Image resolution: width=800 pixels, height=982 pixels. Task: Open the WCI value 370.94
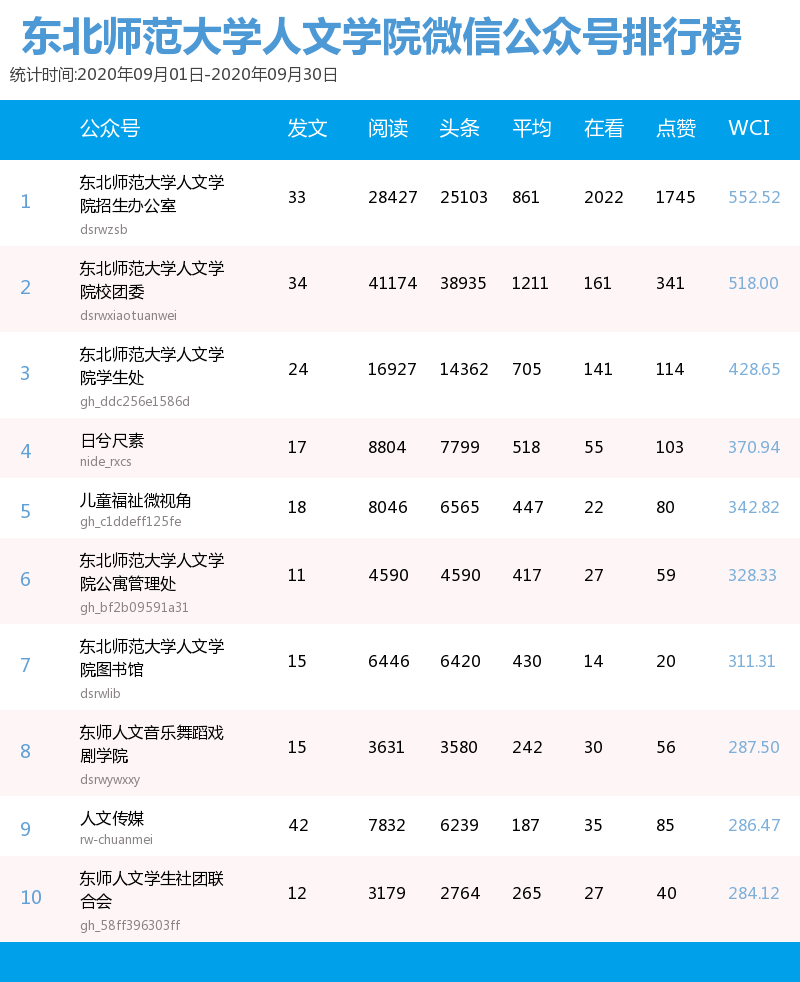tap(754, 447)
